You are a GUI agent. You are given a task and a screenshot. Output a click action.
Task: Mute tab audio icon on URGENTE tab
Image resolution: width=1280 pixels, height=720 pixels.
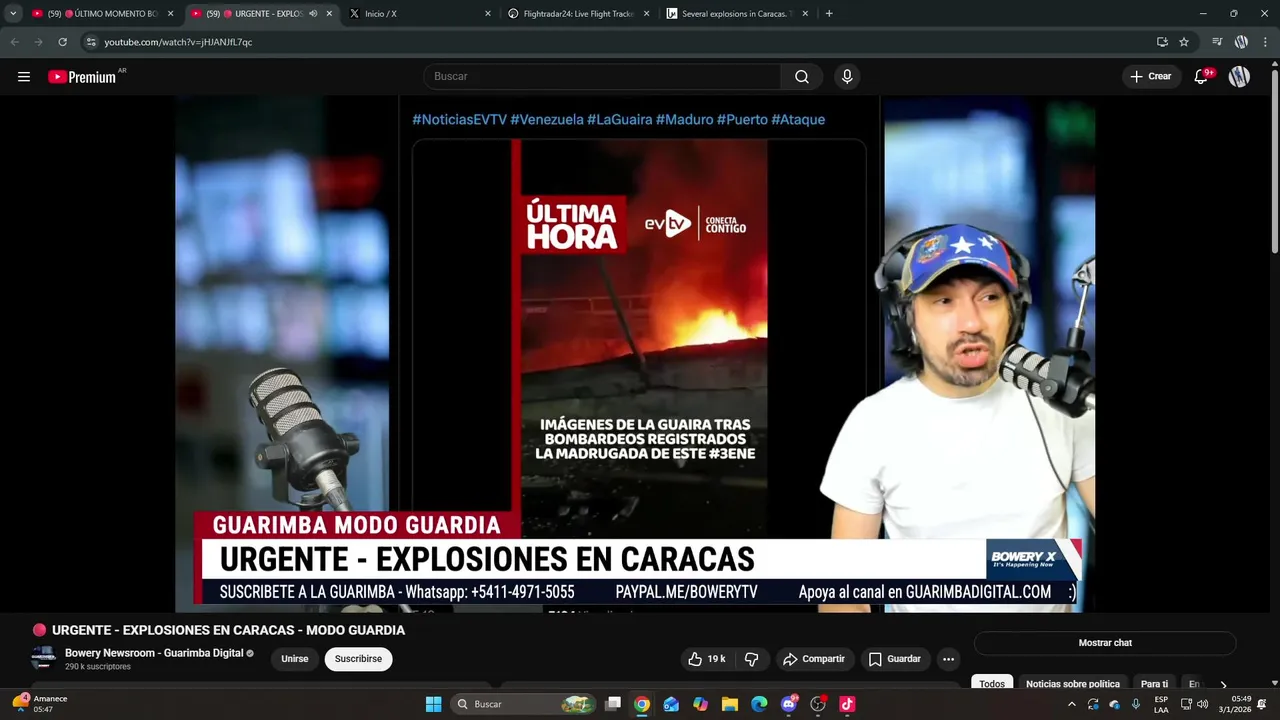(313, 14)
